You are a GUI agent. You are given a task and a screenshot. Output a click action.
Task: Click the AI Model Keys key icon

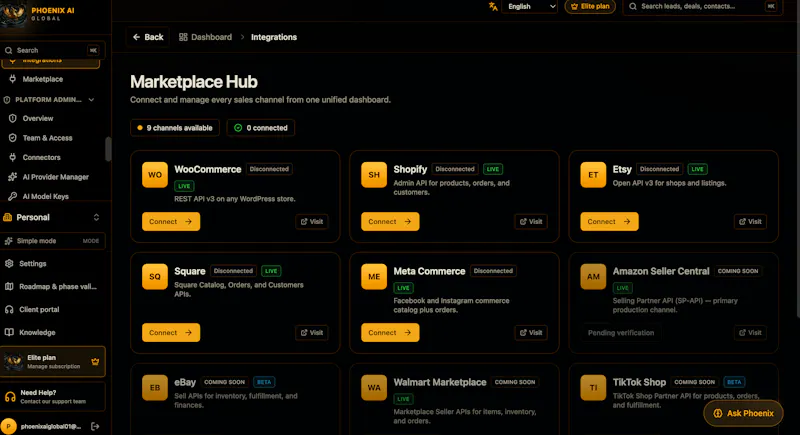(x=13, y=196)
